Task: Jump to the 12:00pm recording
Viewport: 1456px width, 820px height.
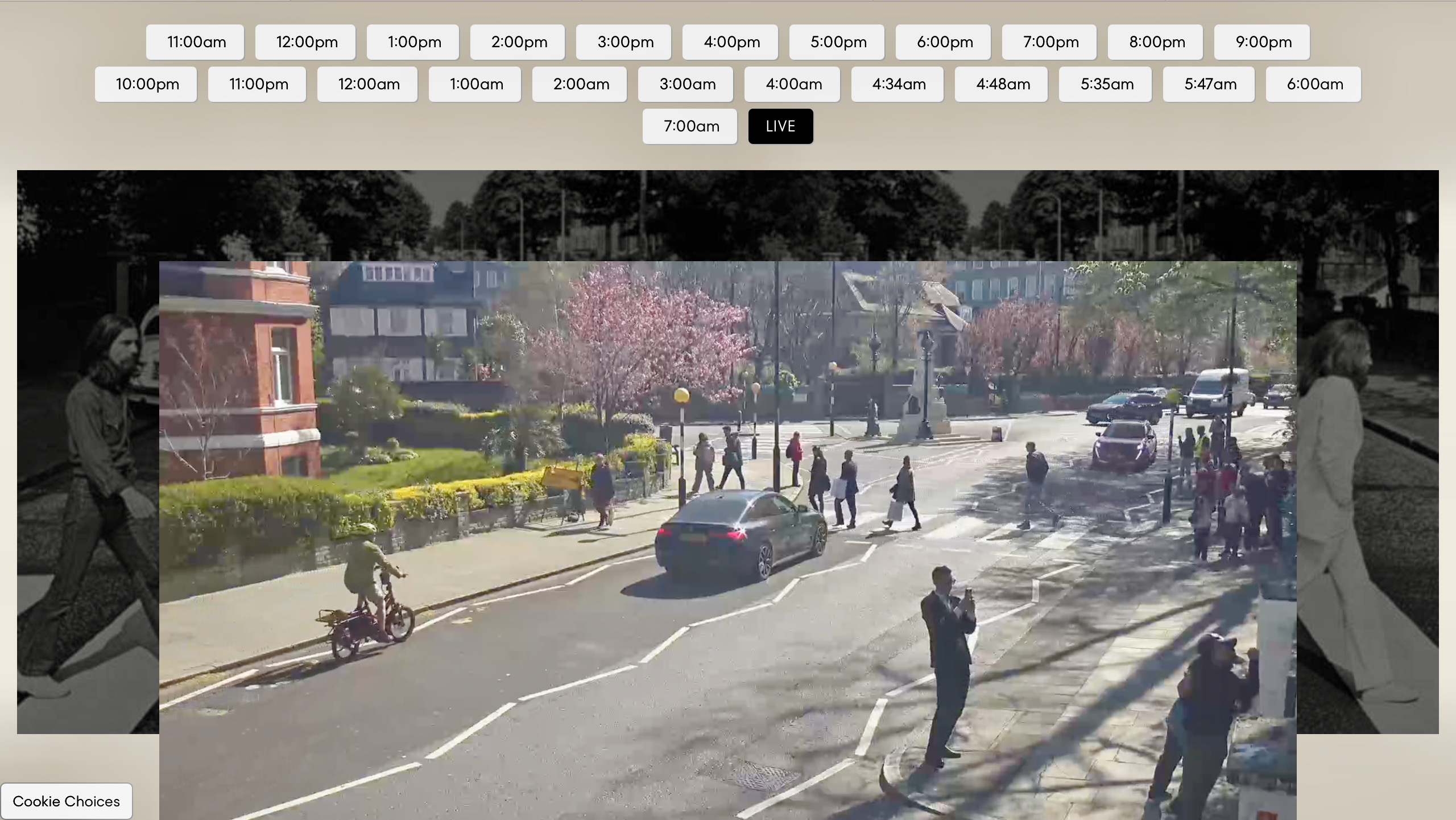Action: [x=305, y=42]
